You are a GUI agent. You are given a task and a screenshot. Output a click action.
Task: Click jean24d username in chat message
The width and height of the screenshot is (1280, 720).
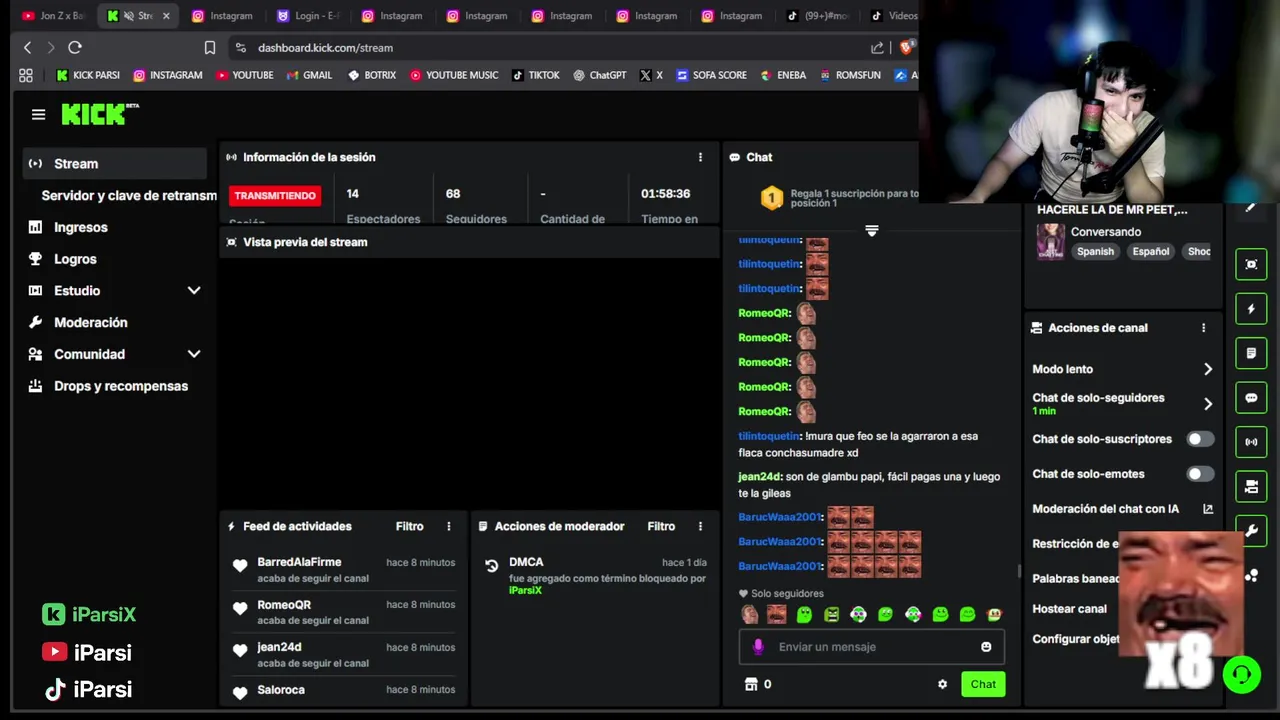[759, 477]
